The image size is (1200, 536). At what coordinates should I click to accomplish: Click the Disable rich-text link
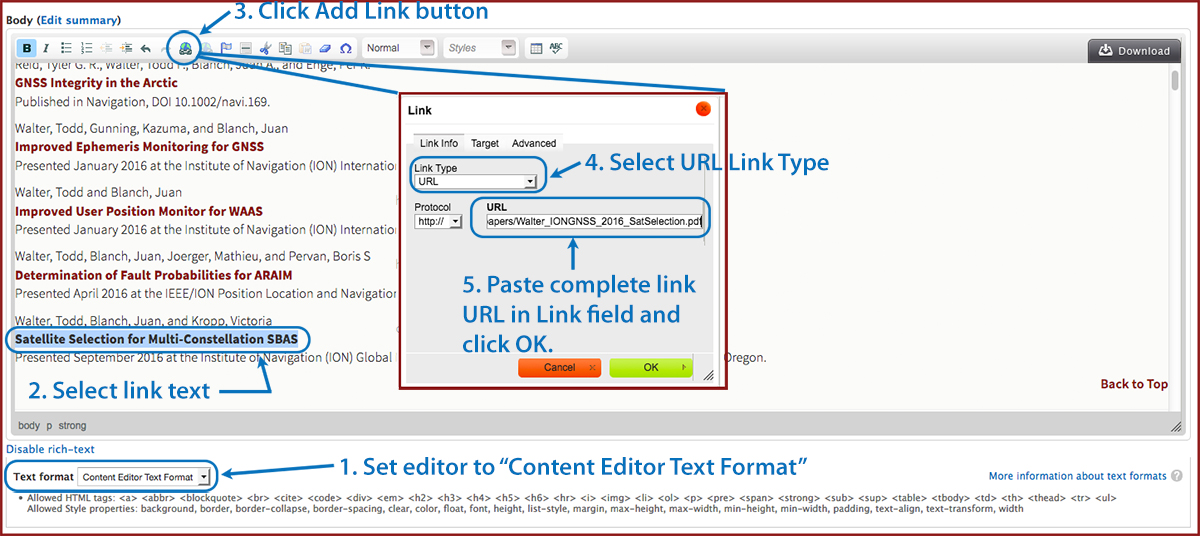tap(50, 450)
